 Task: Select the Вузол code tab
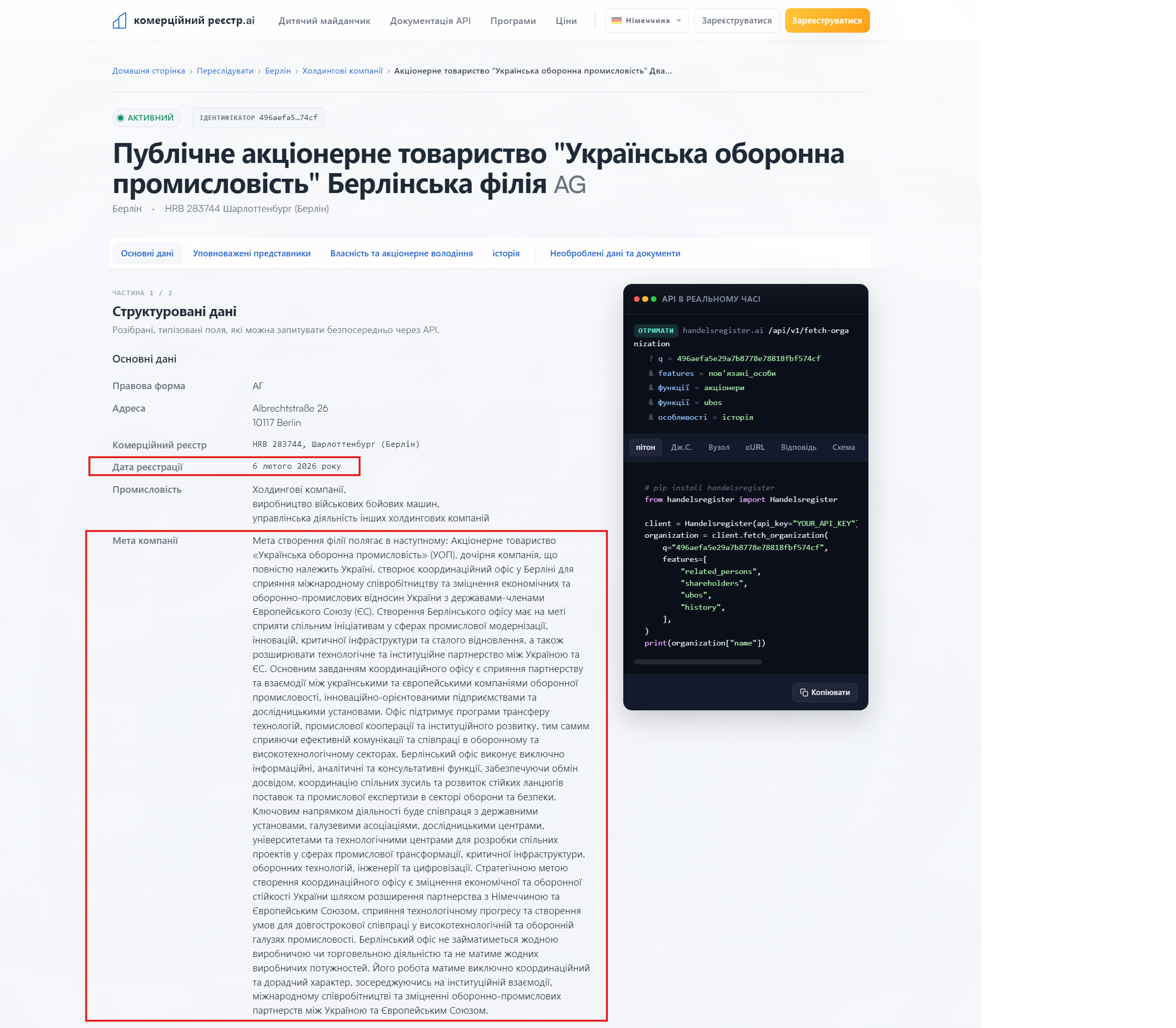point(719,447)
